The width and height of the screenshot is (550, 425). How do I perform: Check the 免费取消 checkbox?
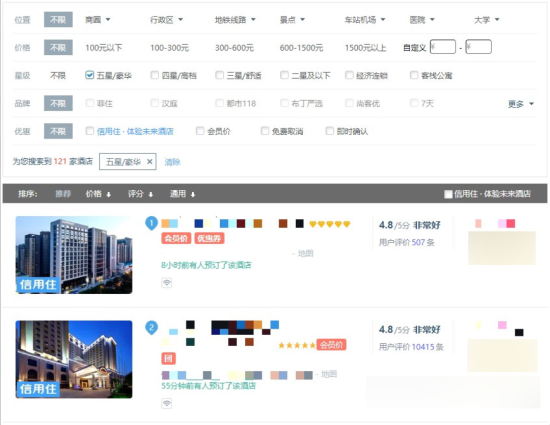point(265,131)
